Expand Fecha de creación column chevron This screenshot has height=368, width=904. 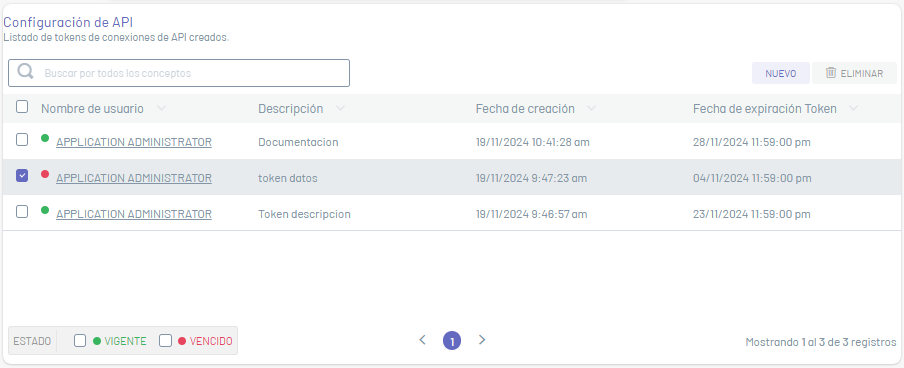tap(591, 108)
